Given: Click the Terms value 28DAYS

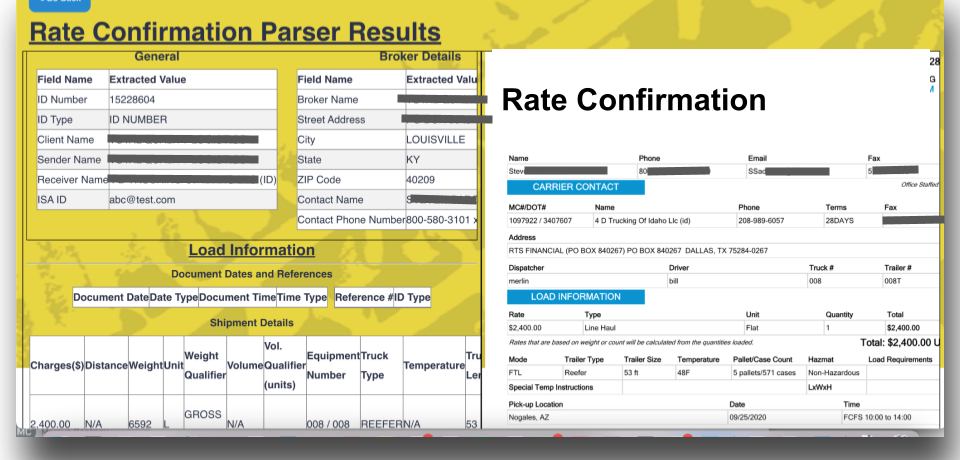Looking at the screenshot, I should pos(838,219).
